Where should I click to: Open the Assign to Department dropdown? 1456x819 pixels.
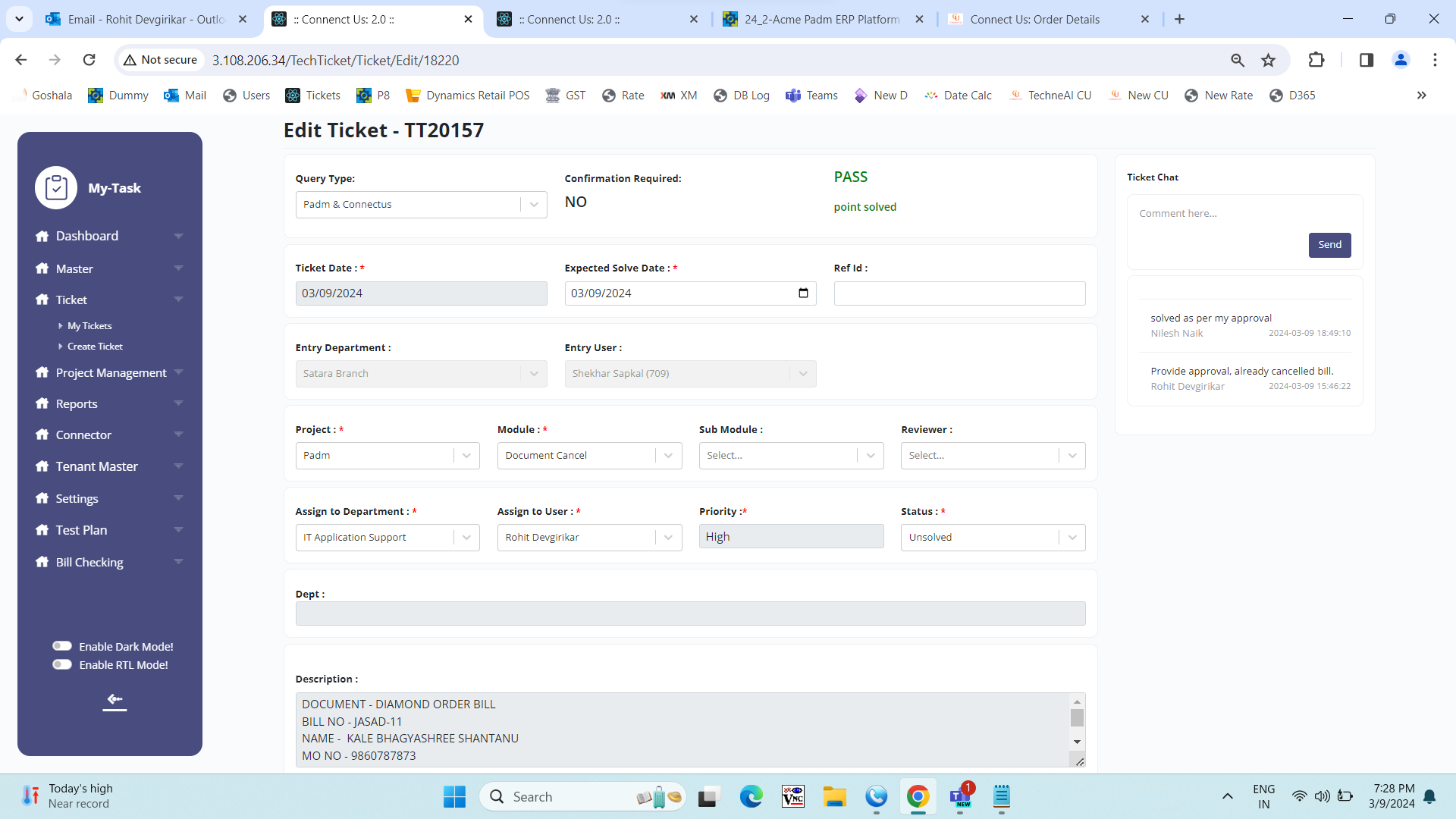(388, 538)
